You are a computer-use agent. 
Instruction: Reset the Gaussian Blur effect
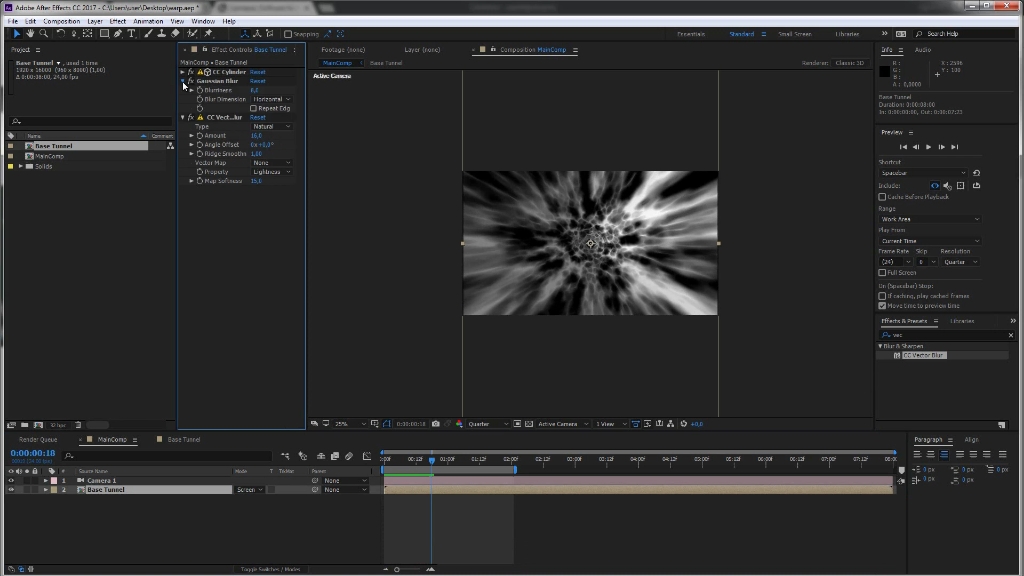(257, 81)
